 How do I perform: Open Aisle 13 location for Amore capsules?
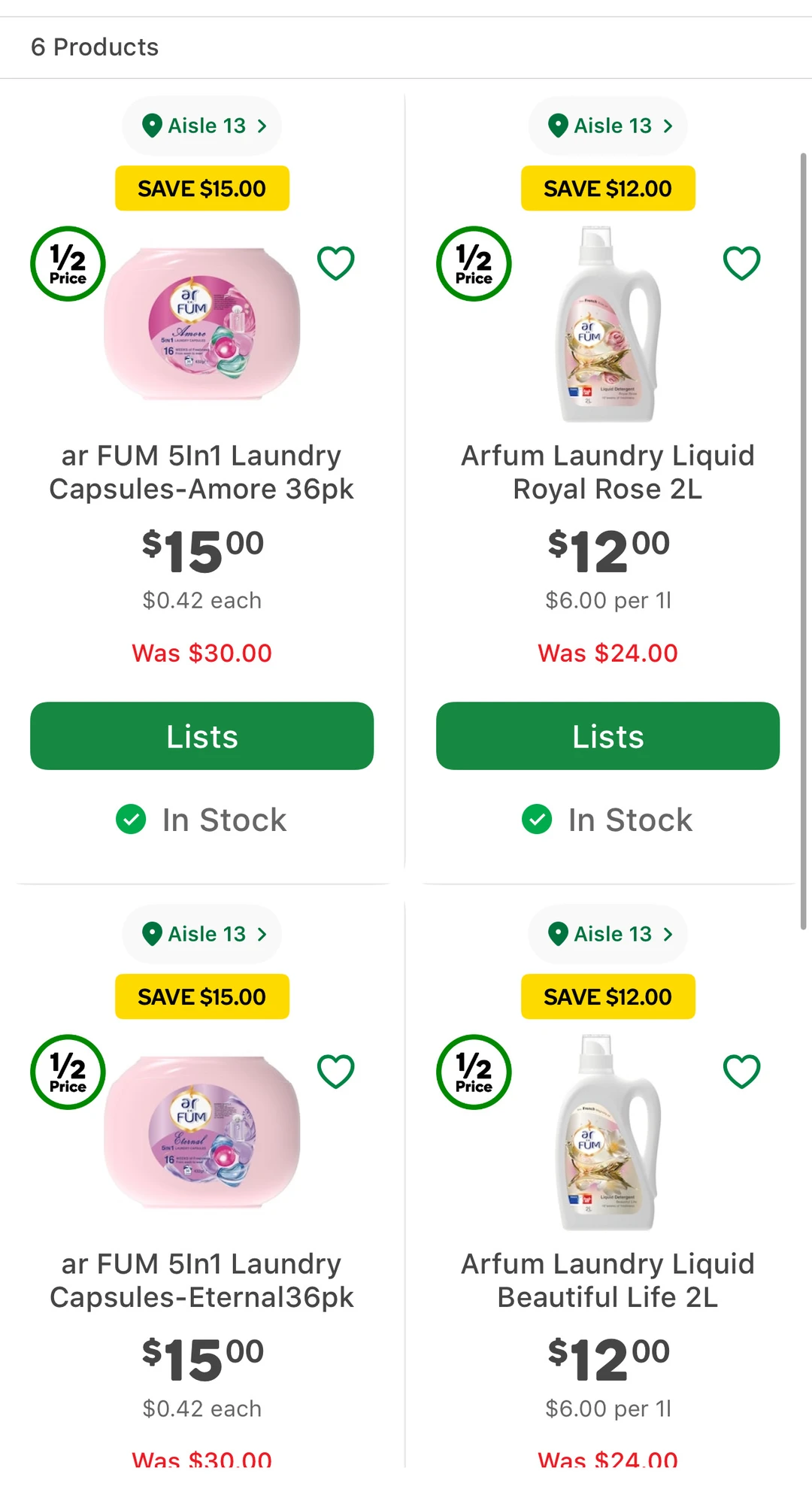[202, 126]
